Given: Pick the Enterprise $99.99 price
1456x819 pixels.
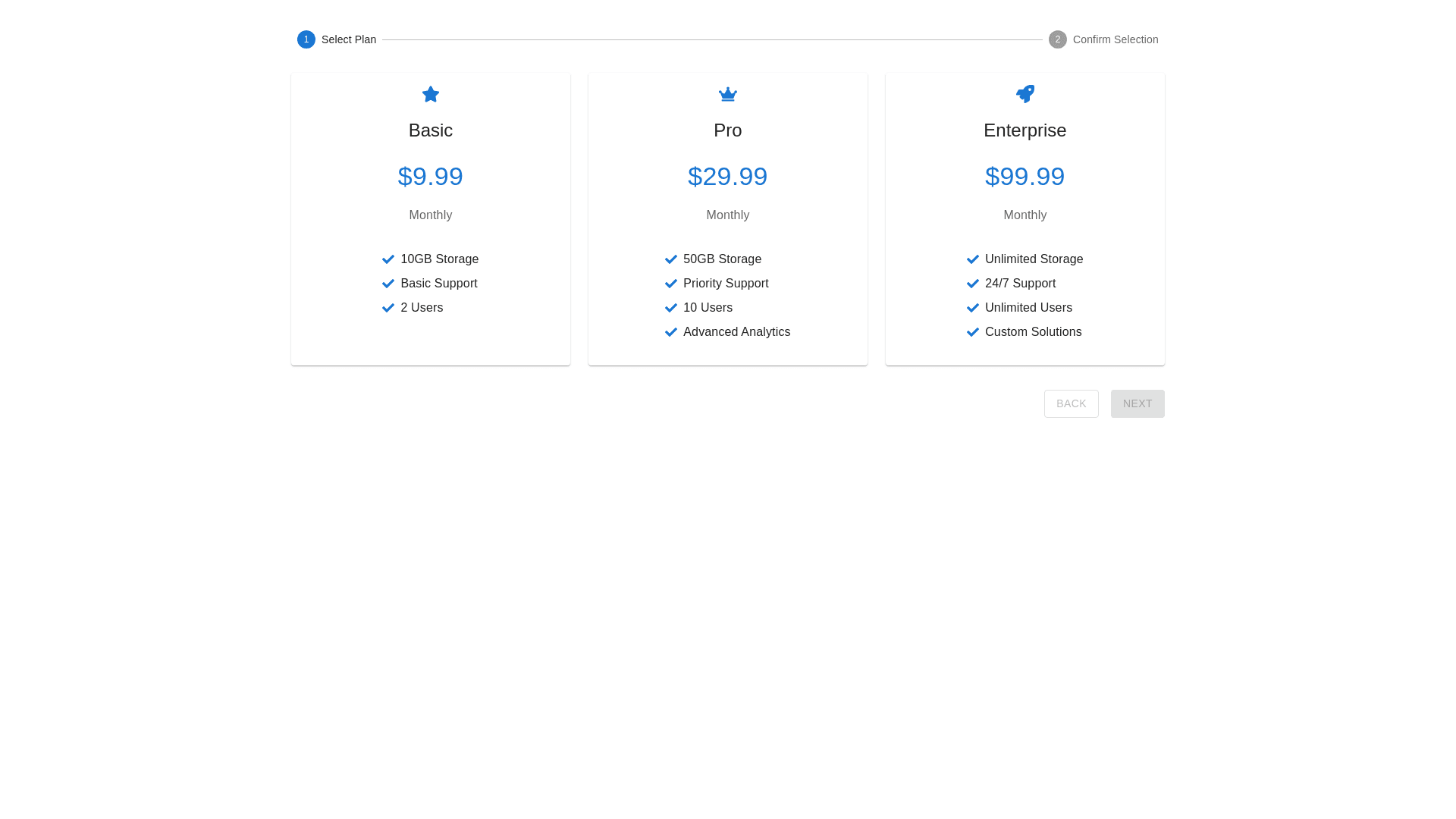Looking at the screenshot, I should (1025, 176).
